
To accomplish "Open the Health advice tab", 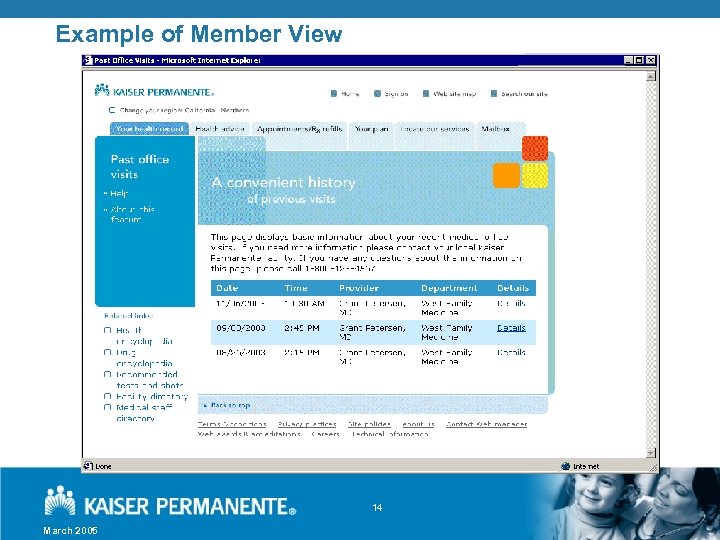I will [220, 129].
